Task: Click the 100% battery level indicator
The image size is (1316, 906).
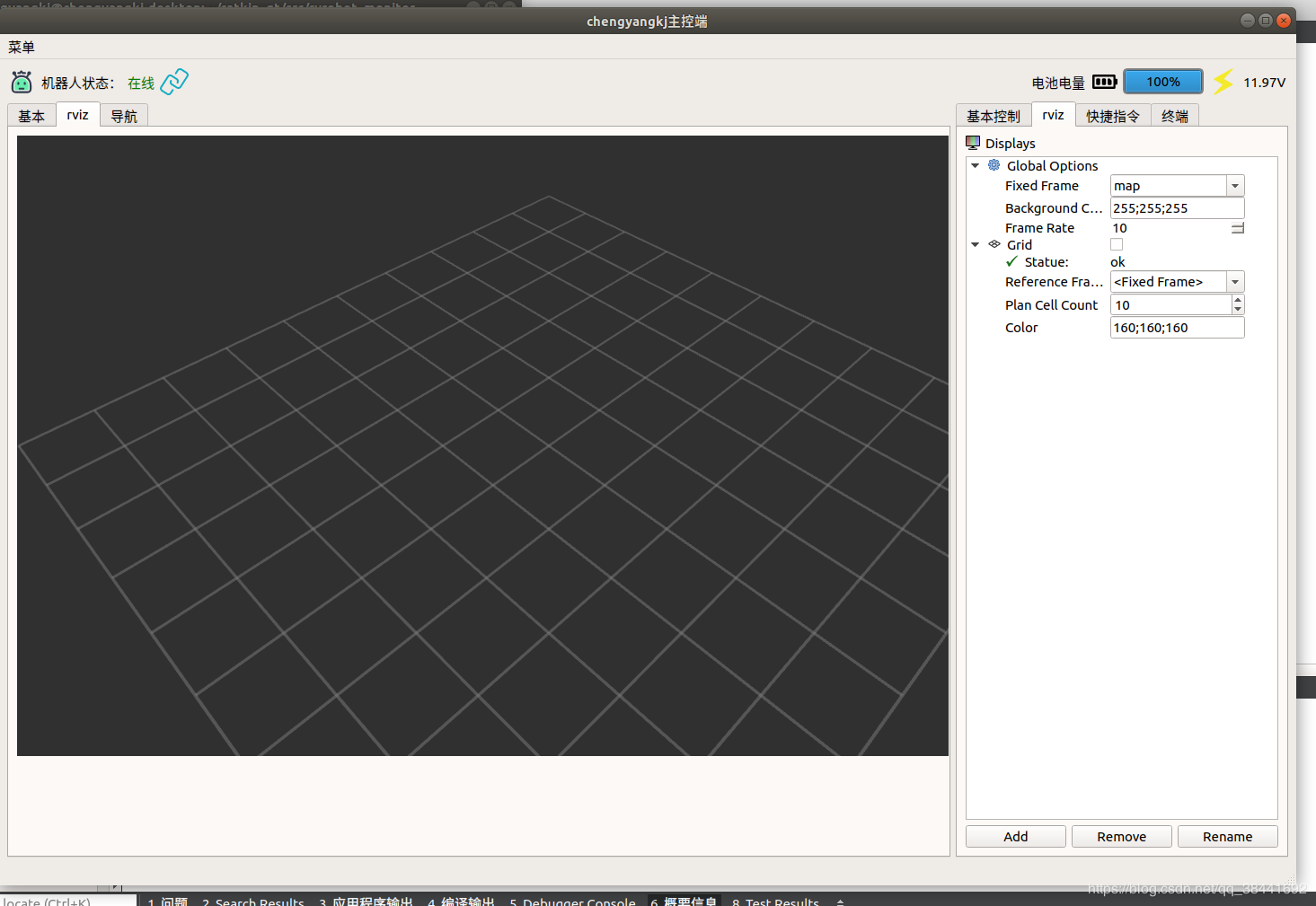Action: click(1162, 81)
